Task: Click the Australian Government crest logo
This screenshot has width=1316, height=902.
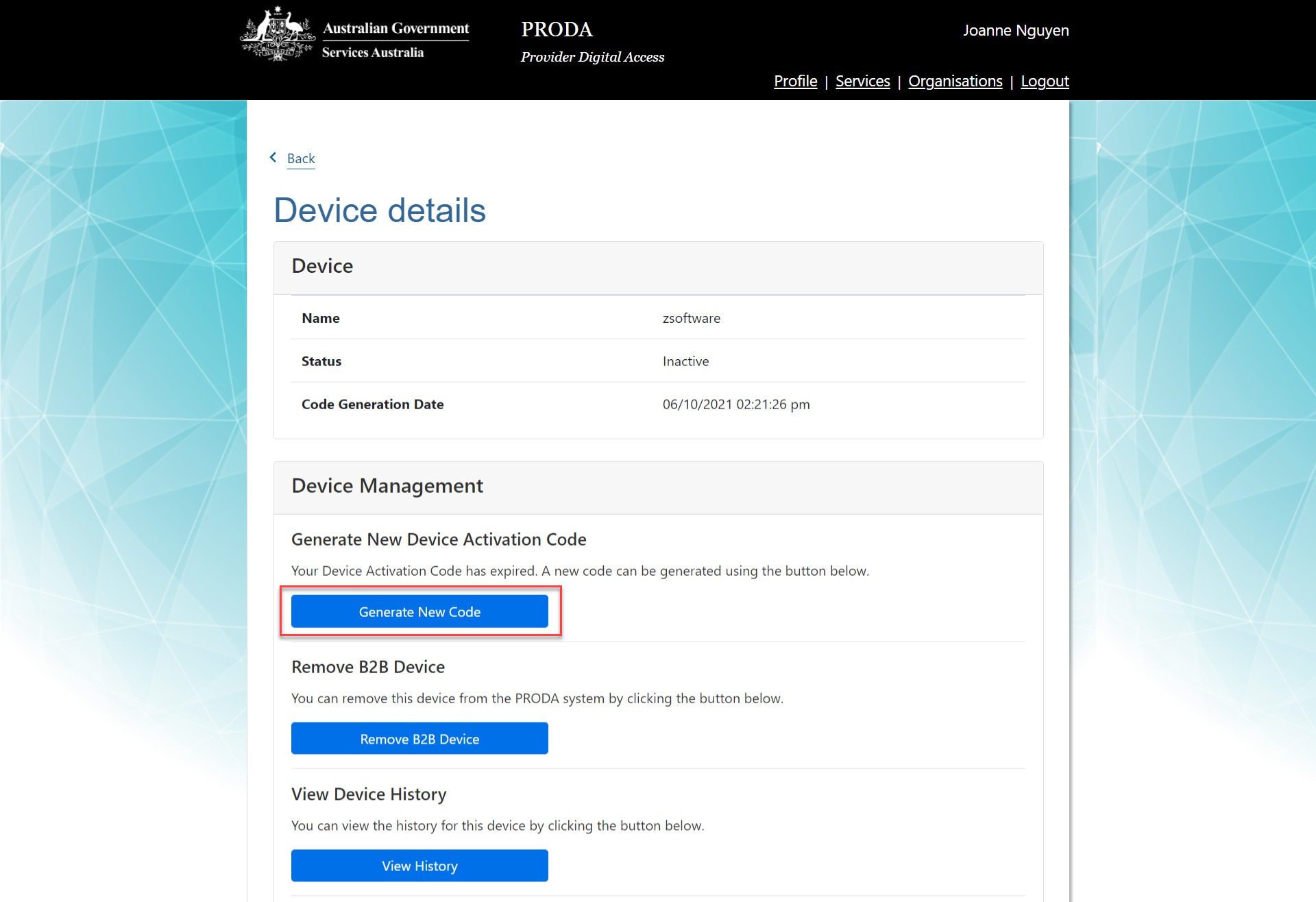Action: (277, 34)
